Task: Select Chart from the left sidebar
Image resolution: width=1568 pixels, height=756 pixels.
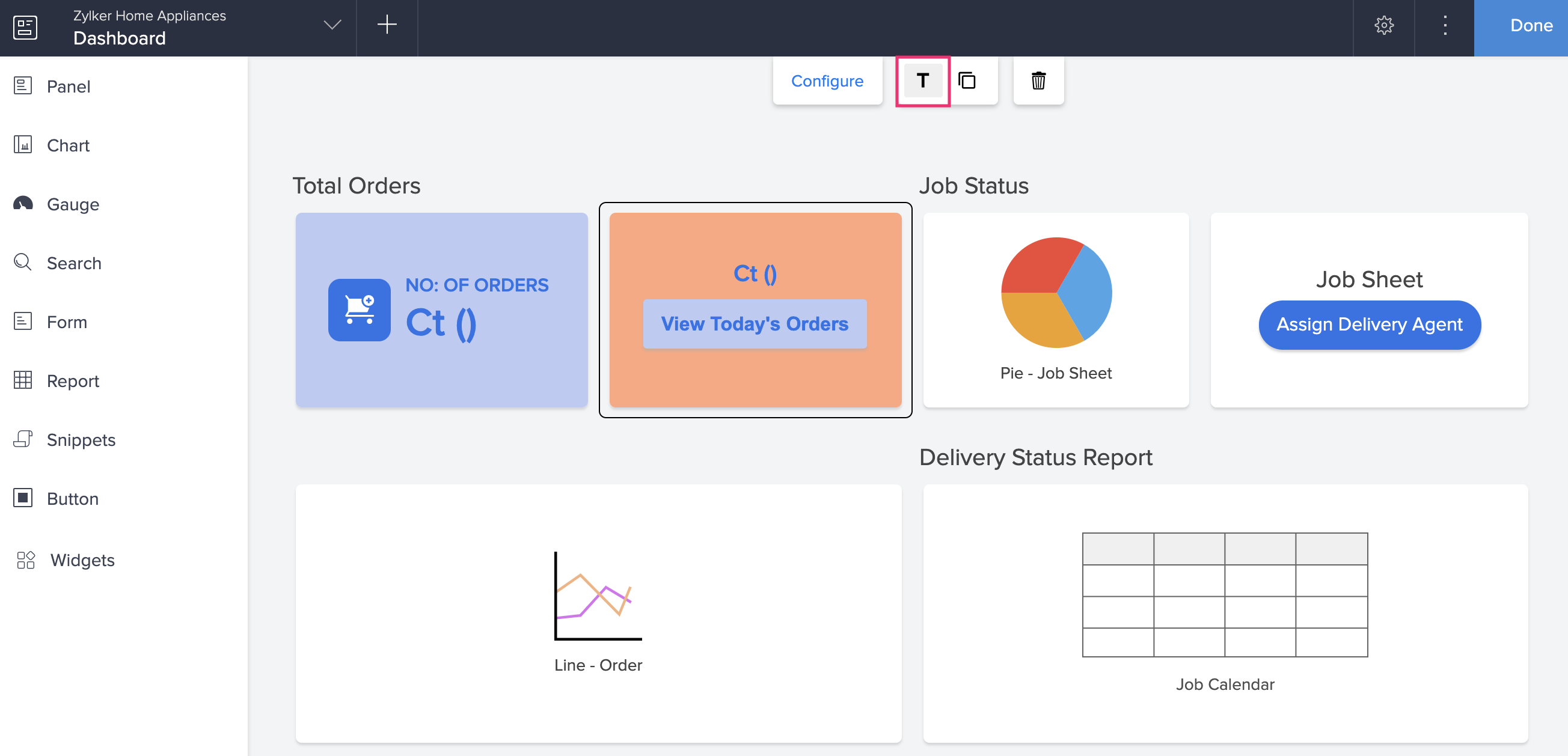Action: pyautogui.click(x=67, y=145)
